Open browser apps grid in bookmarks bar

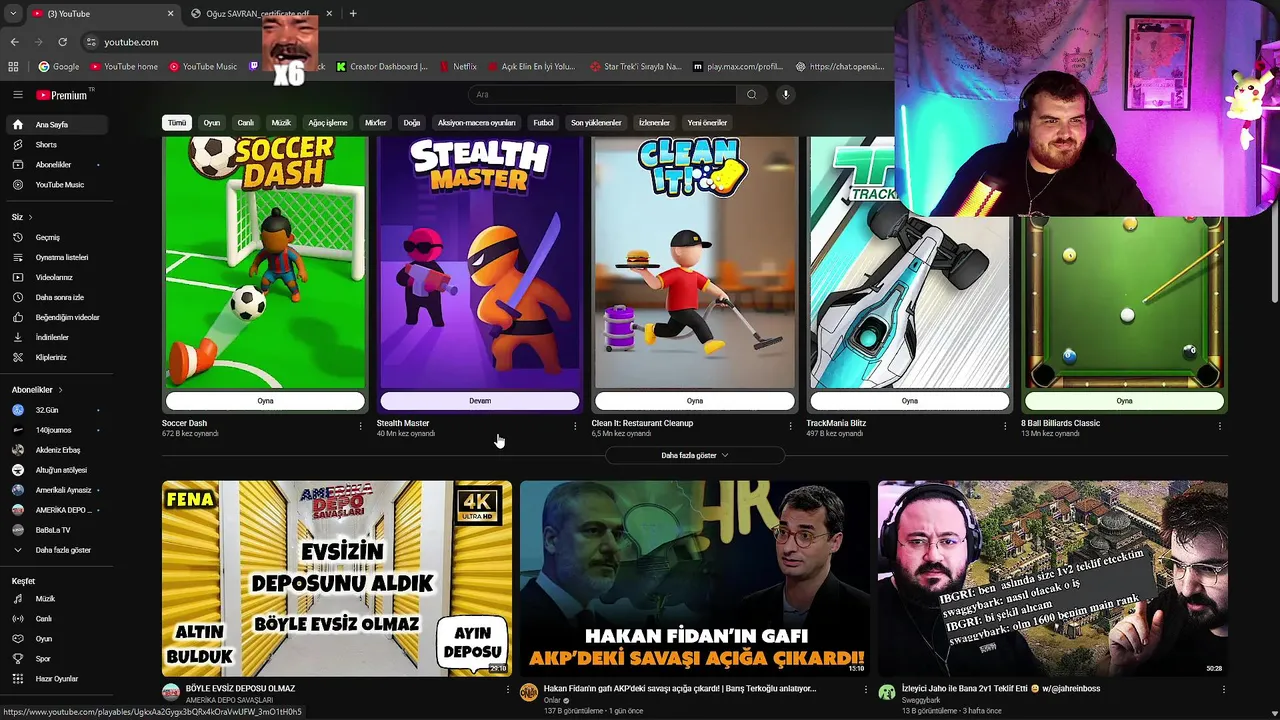[x=13, y=67]
